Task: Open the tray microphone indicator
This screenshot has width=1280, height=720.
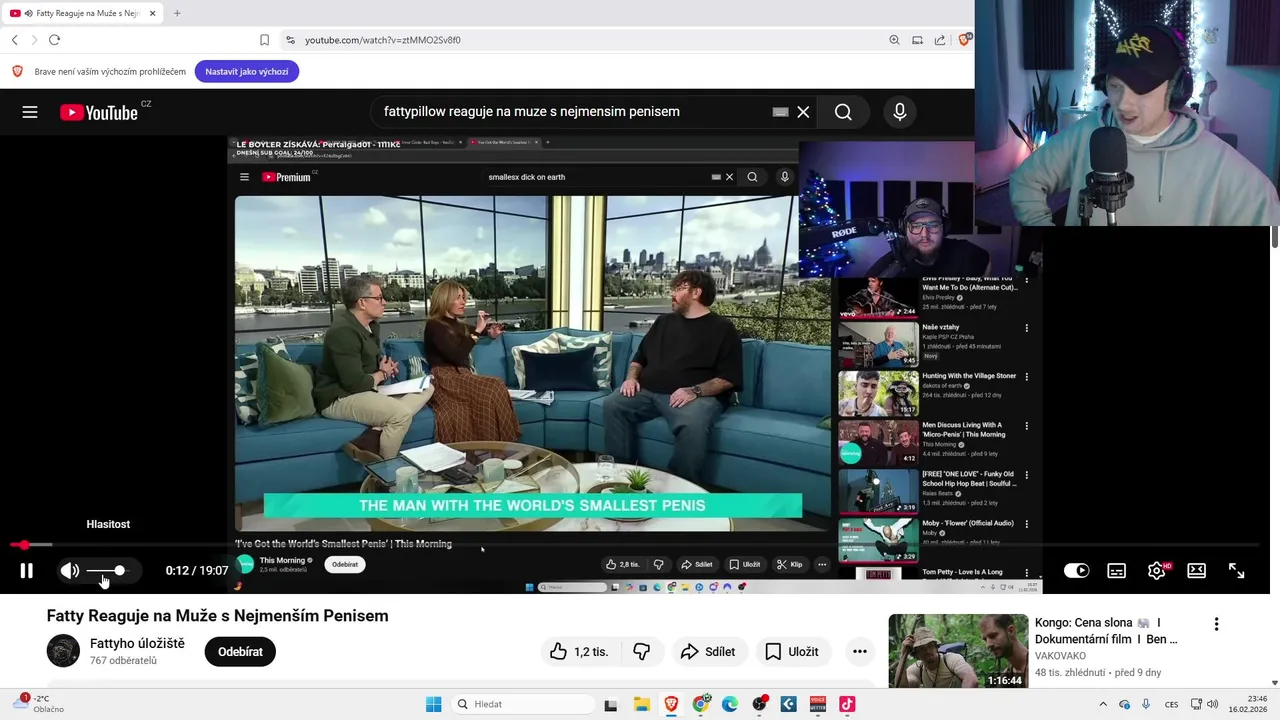Action: click(1146, 704)
